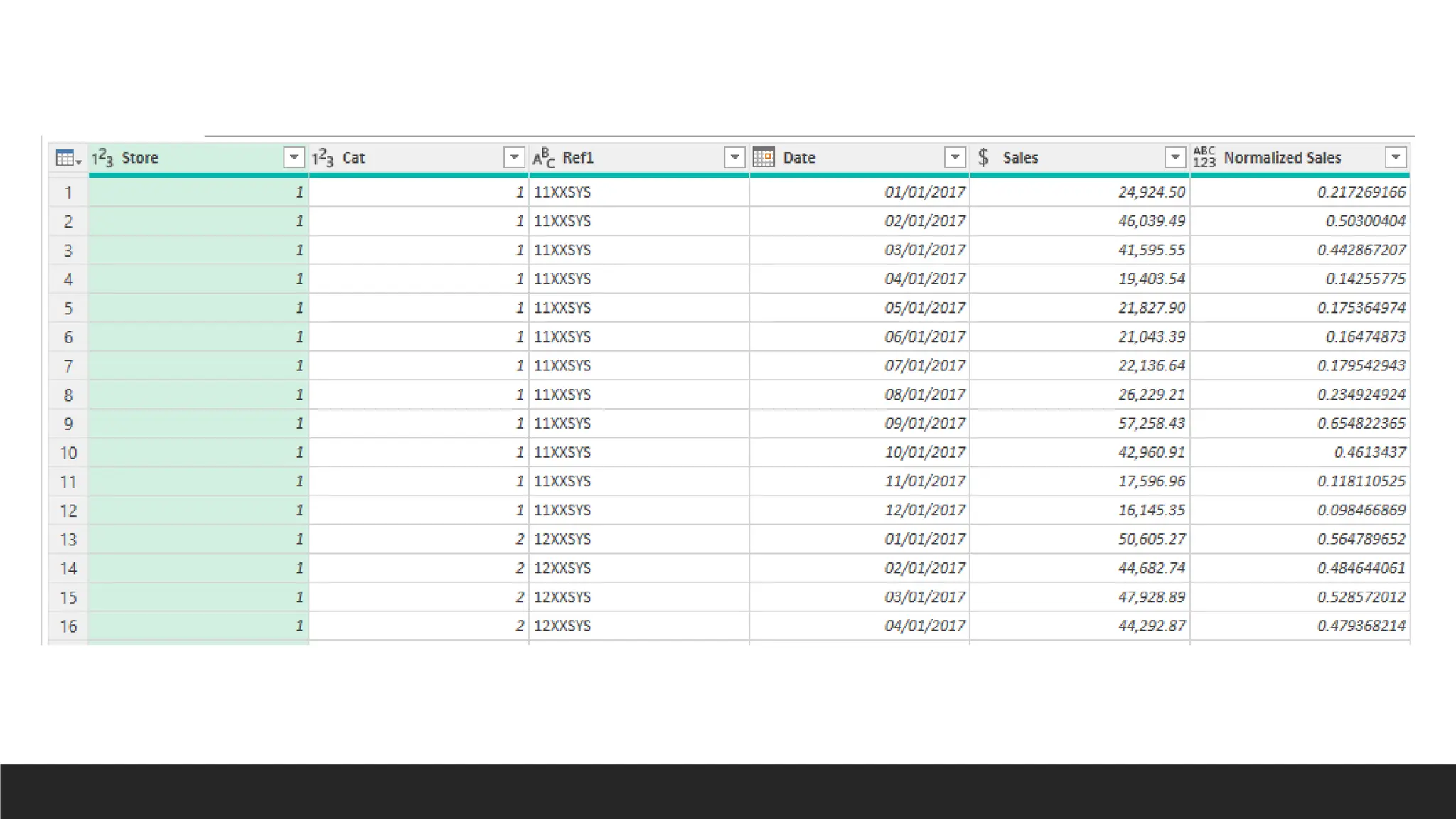This screenshot has height=819, width=1456.
Task: Open the Date column filter dropdown
Action: pos(955,157)
